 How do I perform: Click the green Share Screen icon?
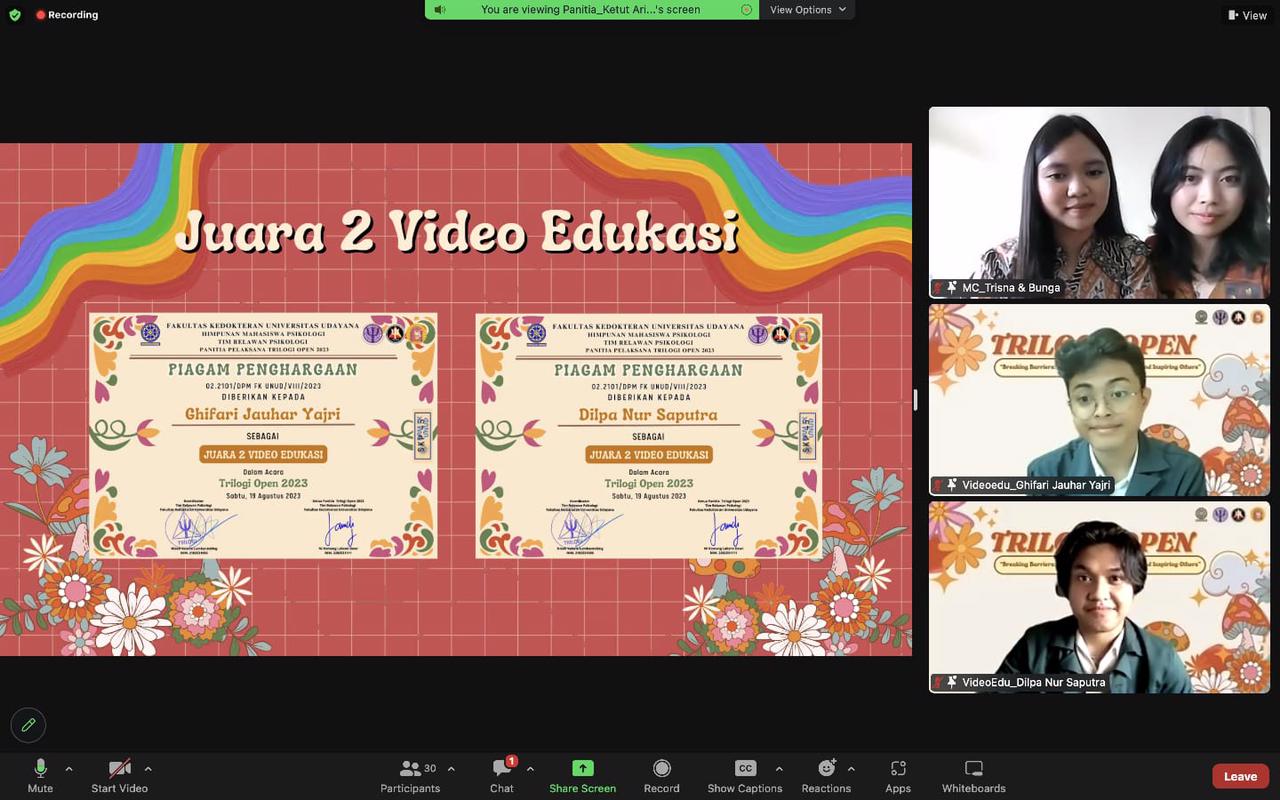click(x=583, y=768)
